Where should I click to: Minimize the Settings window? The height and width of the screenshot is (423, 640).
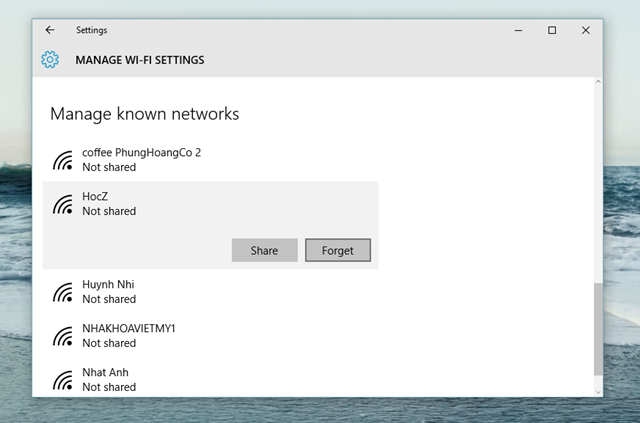coord(518,30)
